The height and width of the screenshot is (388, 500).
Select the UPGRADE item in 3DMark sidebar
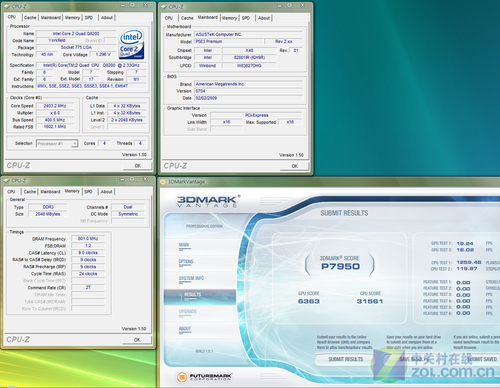[188, 311]
